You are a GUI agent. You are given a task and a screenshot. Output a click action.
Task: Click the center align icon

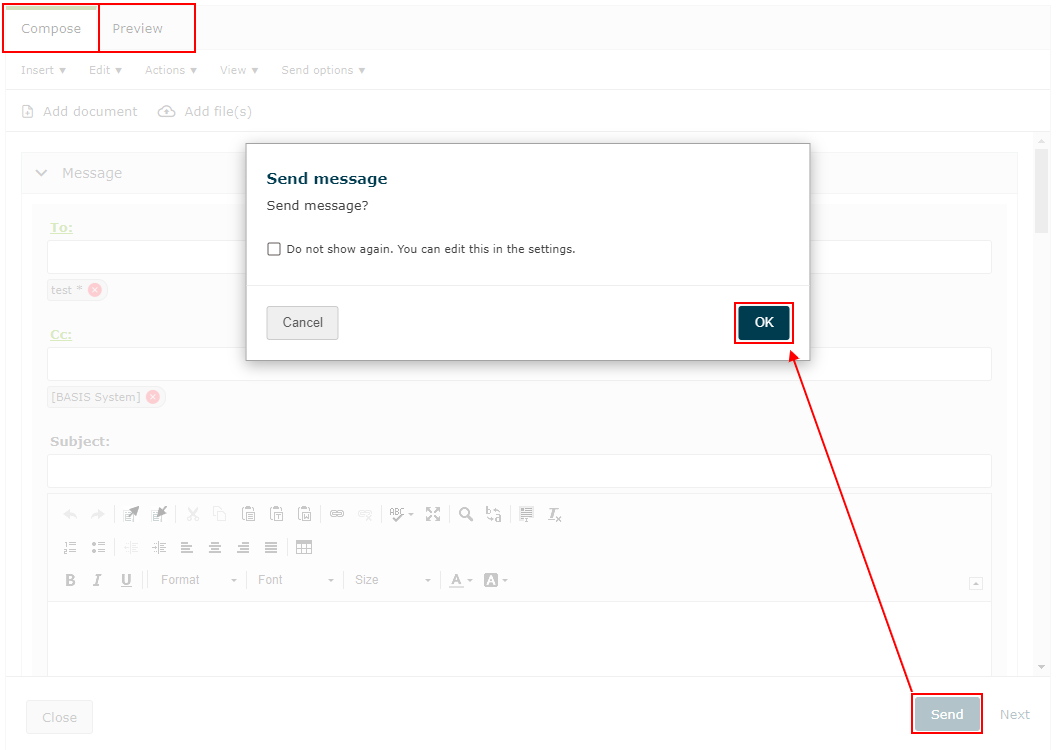(x=214, y=547)
